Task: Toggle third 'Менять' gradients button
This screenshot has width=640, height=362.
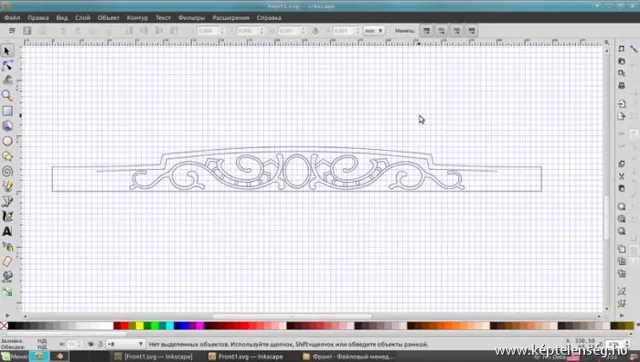Action: [x=456, y=31]
